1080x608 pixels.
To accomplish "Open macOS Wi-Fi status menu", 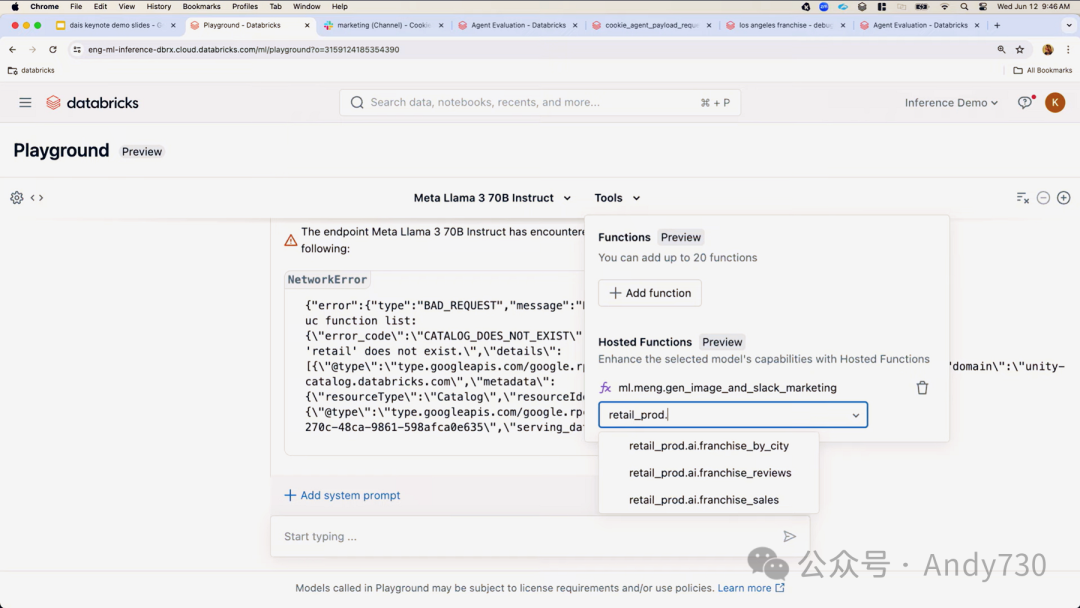I will [944, 6].
